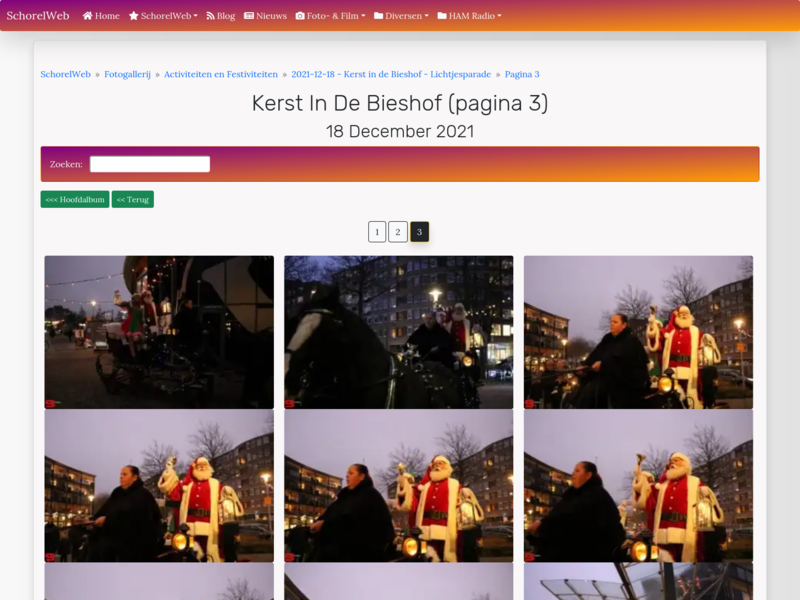
Task: Follow the Fotogallerij breadcrumb link
Action: click(128, 74)
